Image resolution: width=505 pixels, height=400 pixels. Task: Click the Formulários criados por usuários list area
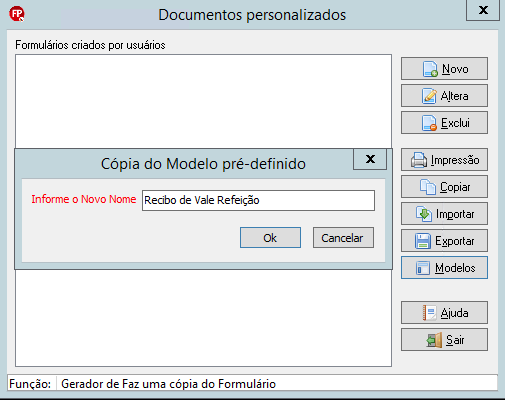203,211
